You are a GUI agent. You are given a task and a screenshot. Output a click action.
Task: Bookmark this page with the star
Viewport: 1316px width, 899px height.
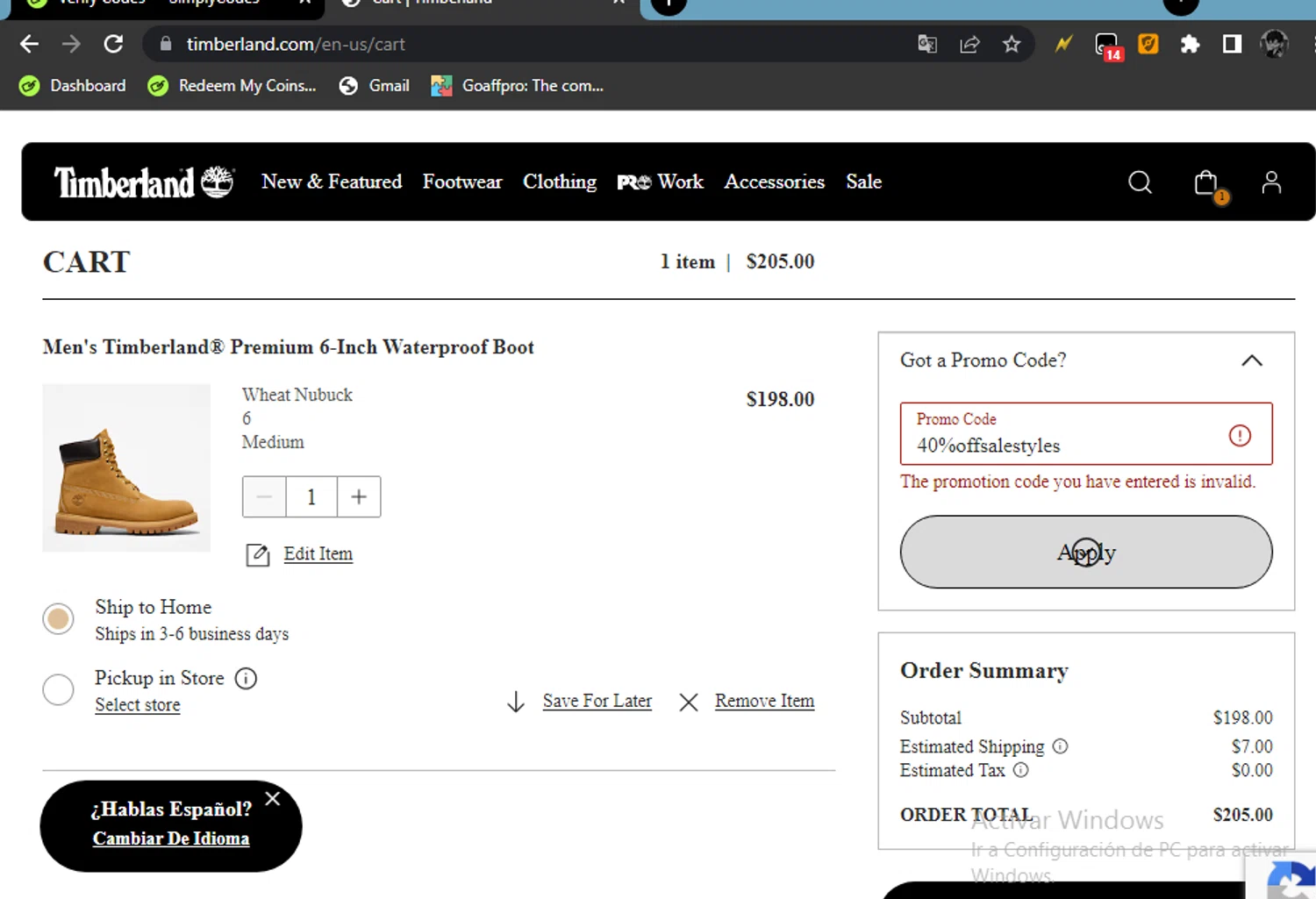[x=1012, y=44]
